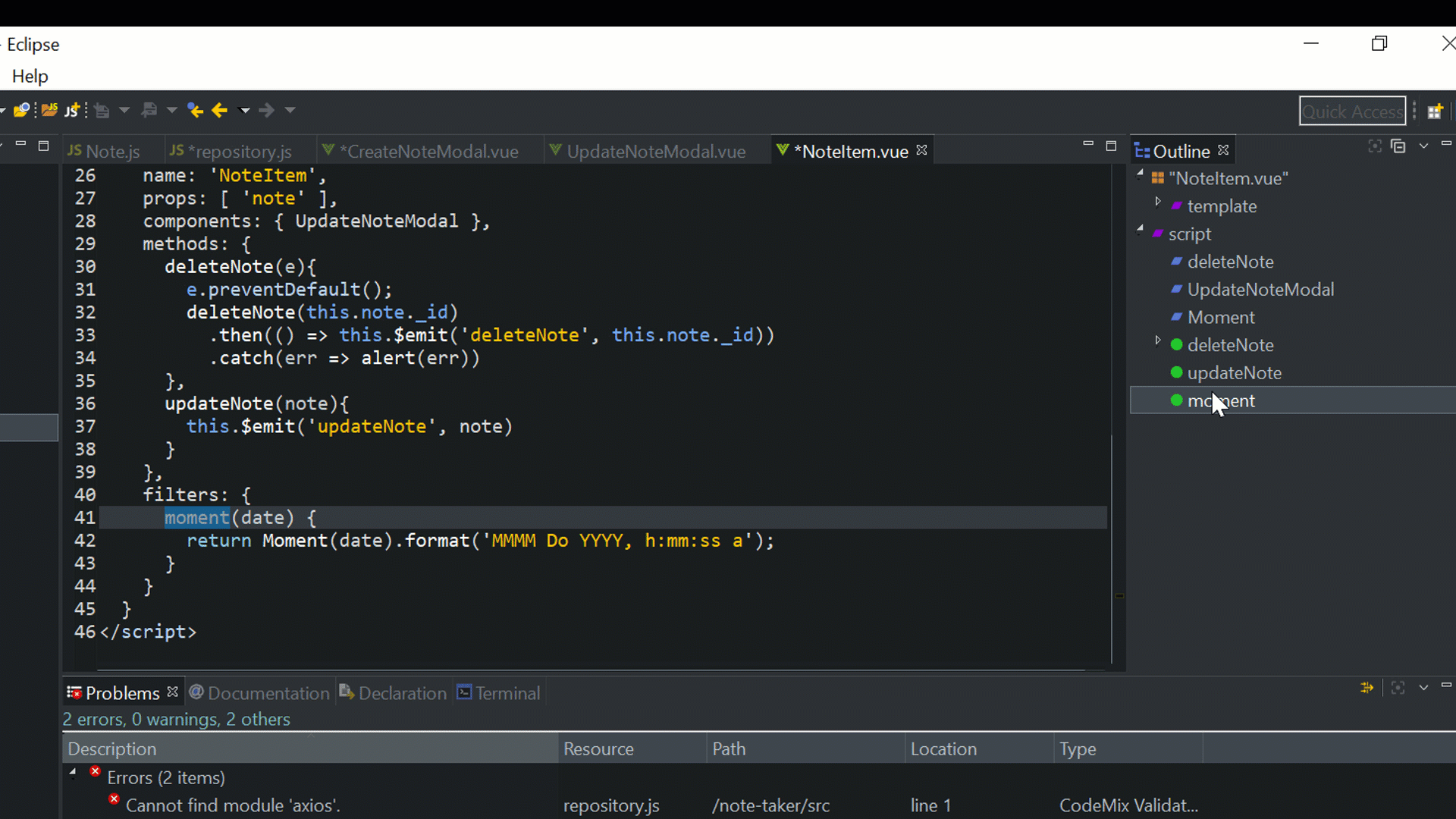This screenshot has width=1456, height=819.
Task: Minimize the Outline view panel
Action: [1446, 144]
